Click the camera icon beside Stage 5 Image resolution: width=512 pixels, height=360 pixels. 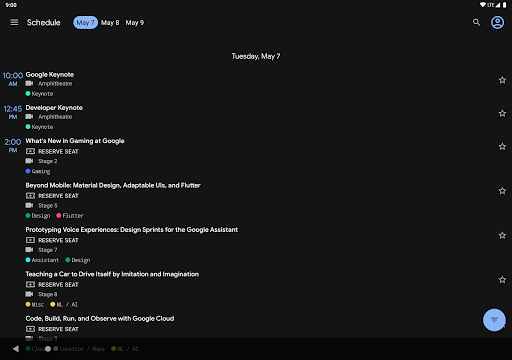click(x=29, y=205)
